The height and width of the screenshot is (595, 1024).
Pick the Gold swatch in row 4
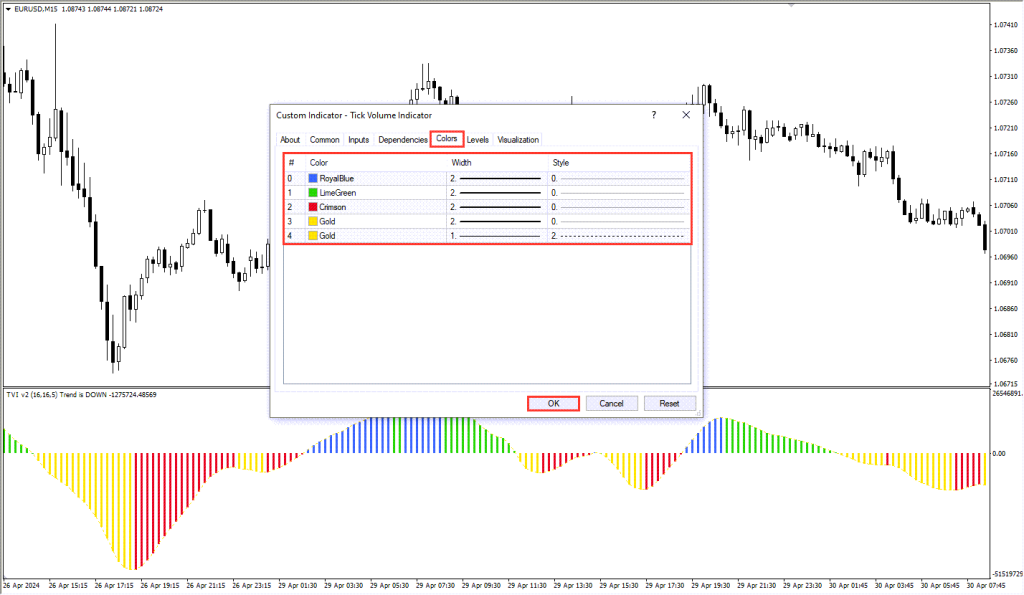[313, 236]
